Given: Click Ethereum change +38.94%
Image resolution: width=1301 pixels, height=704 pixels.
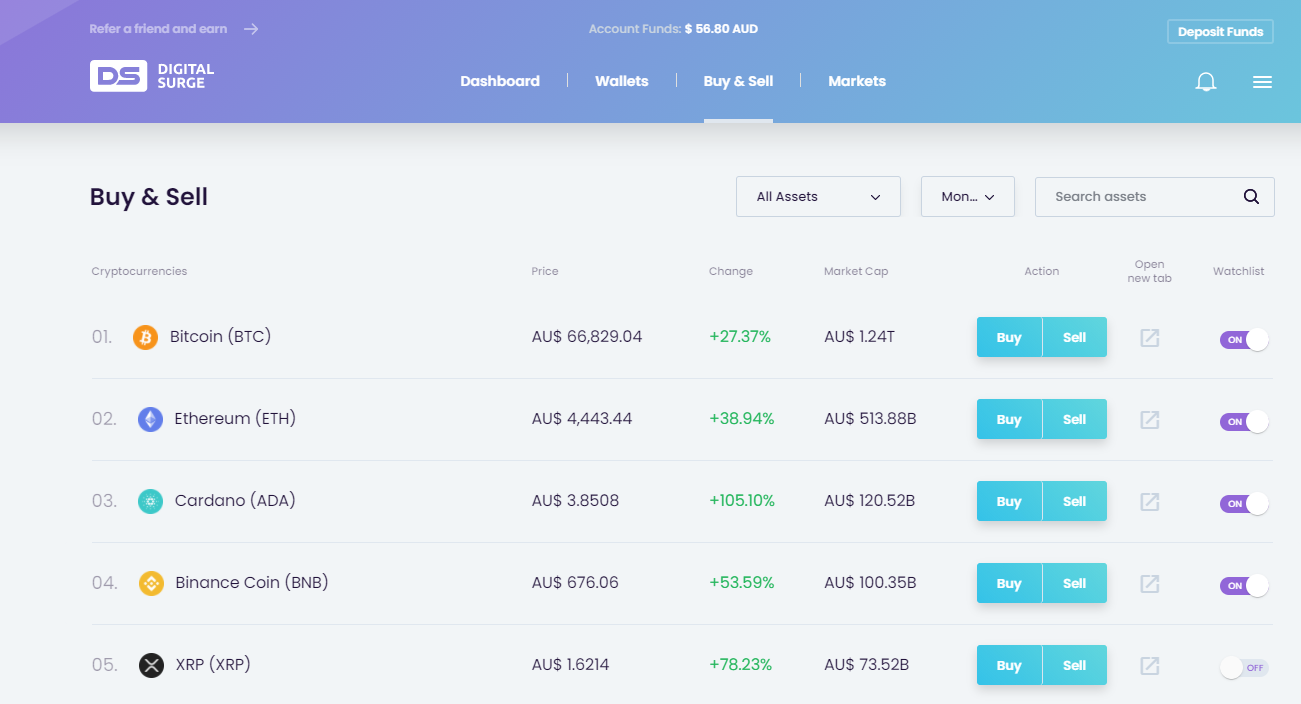Looking at the screenshot, I should (x=742, y=419).
